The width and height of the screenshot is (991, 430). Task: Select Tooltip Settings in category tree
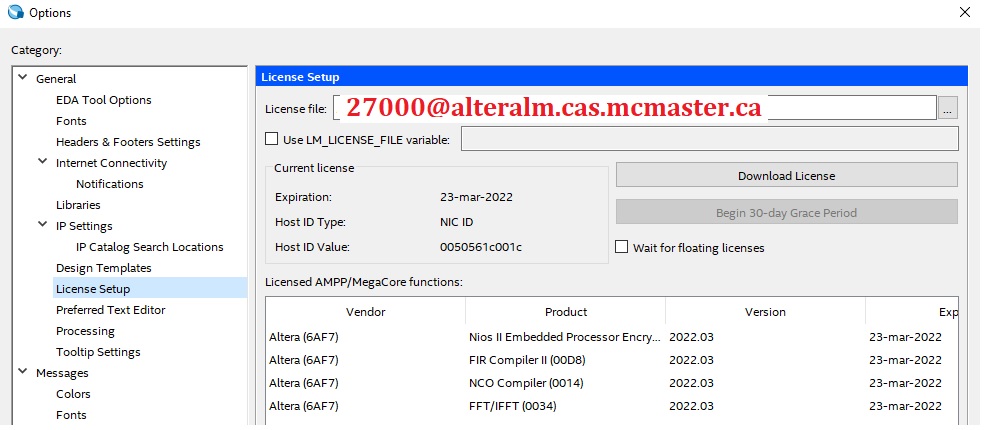coord(98,352)
